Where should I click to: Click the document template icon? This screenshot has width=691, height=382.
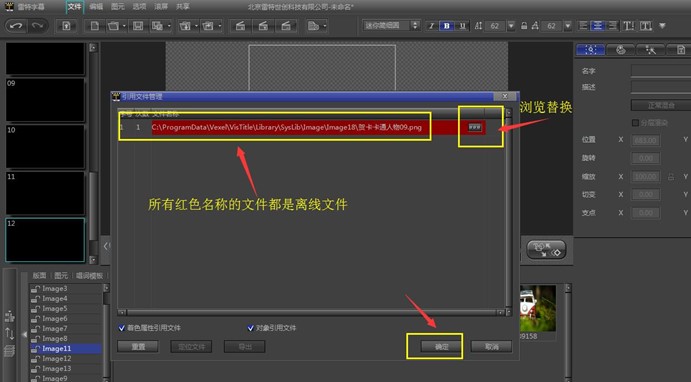[x=313, y=26]
